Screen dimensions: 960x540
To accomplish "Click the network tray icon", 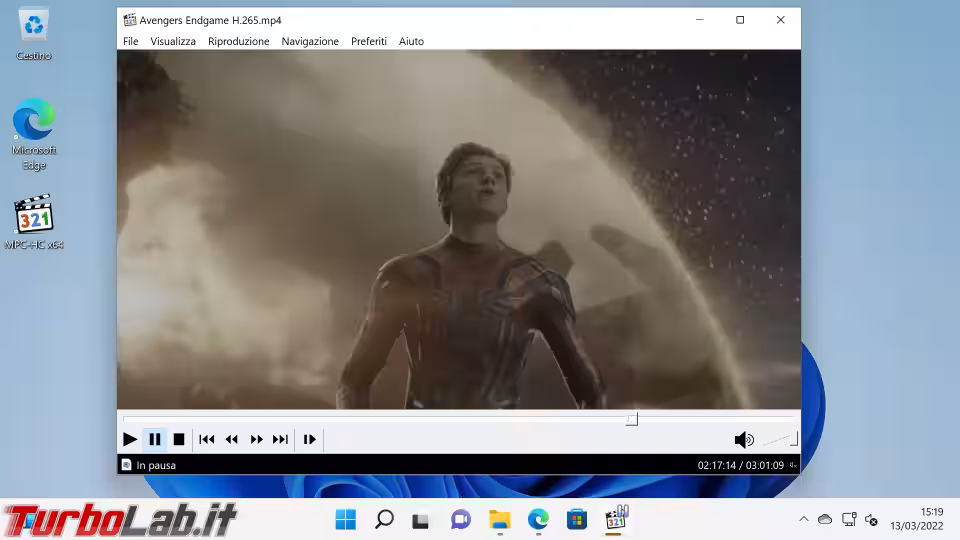I will (x=849, y=519).
